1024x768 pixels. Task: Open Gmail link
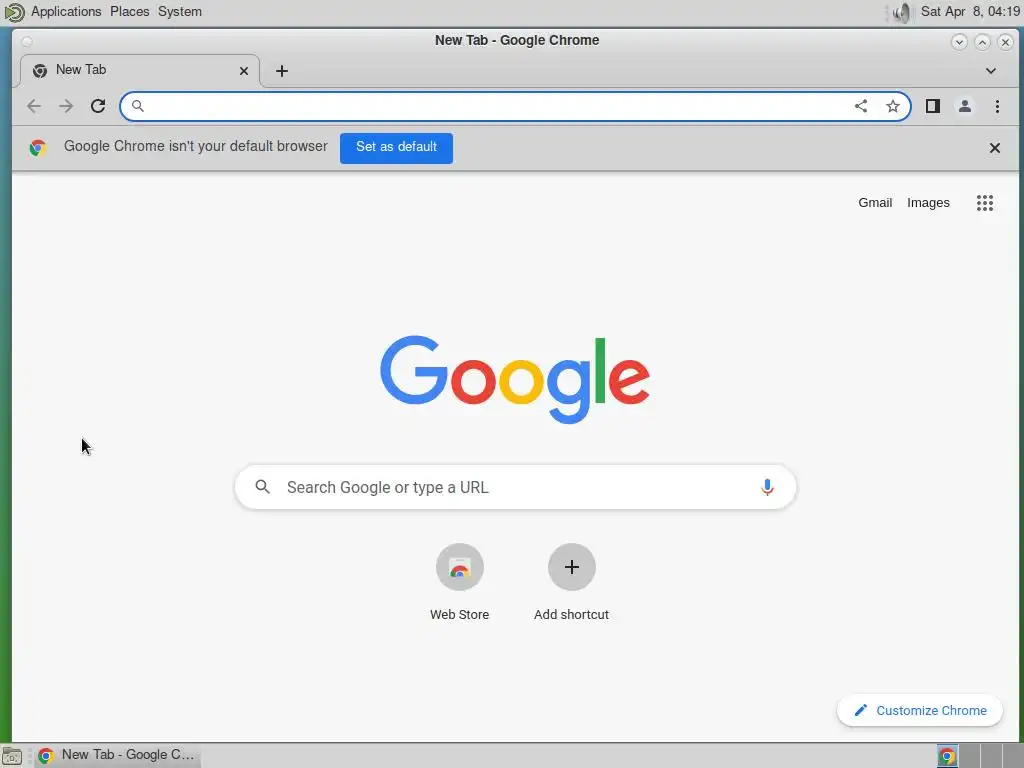pos(875,203)
